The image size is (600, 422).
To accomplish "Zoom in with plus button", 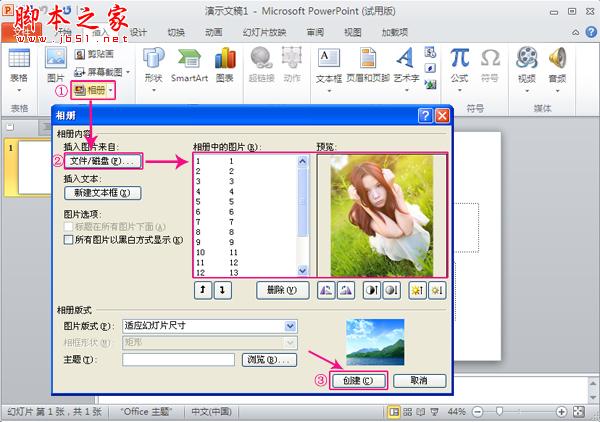I will coord(561,412).
